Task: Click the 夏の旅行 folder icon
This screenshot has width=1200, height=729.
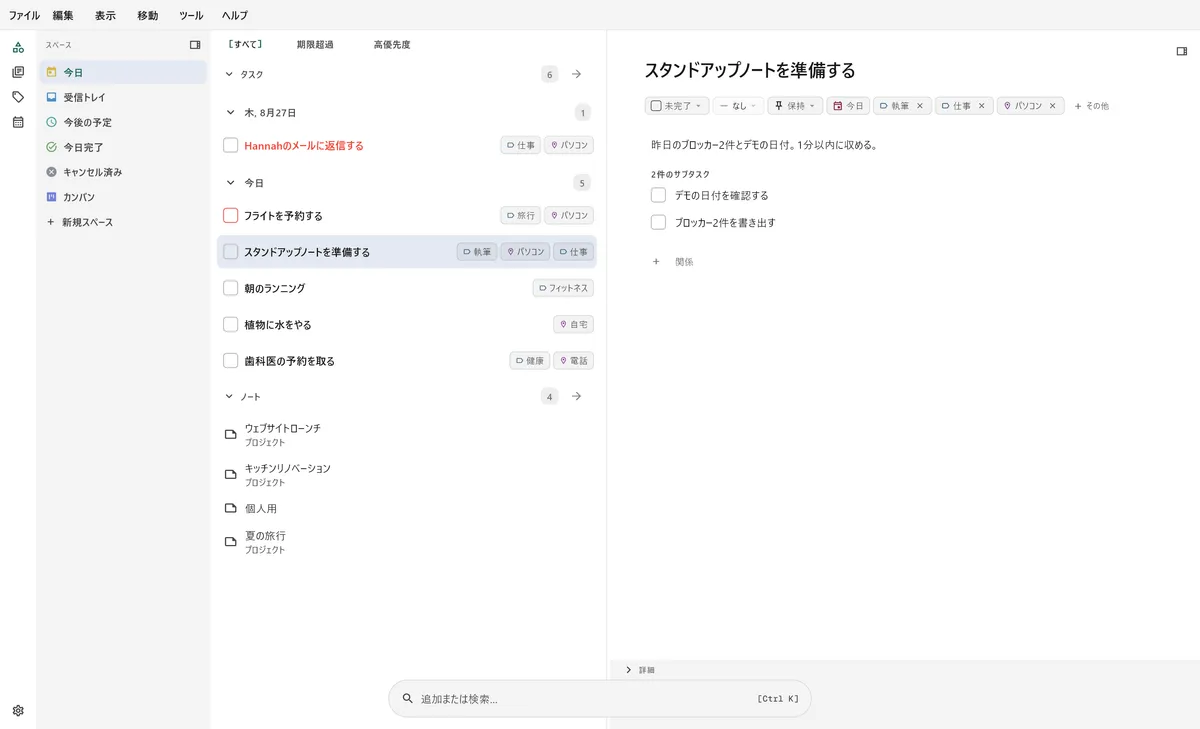Action: [x=231, y=541]
